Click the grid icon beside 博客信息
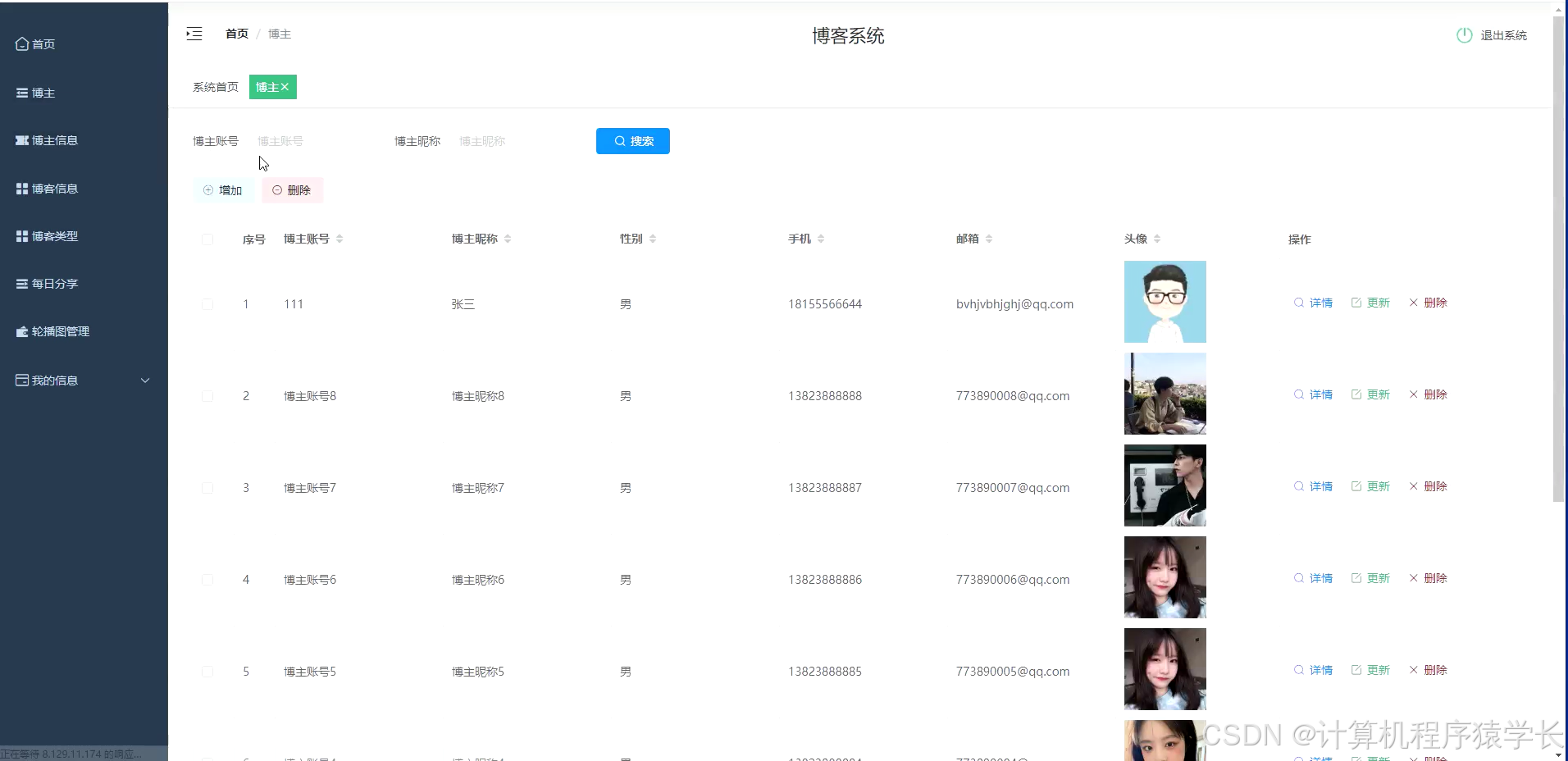 22,189
